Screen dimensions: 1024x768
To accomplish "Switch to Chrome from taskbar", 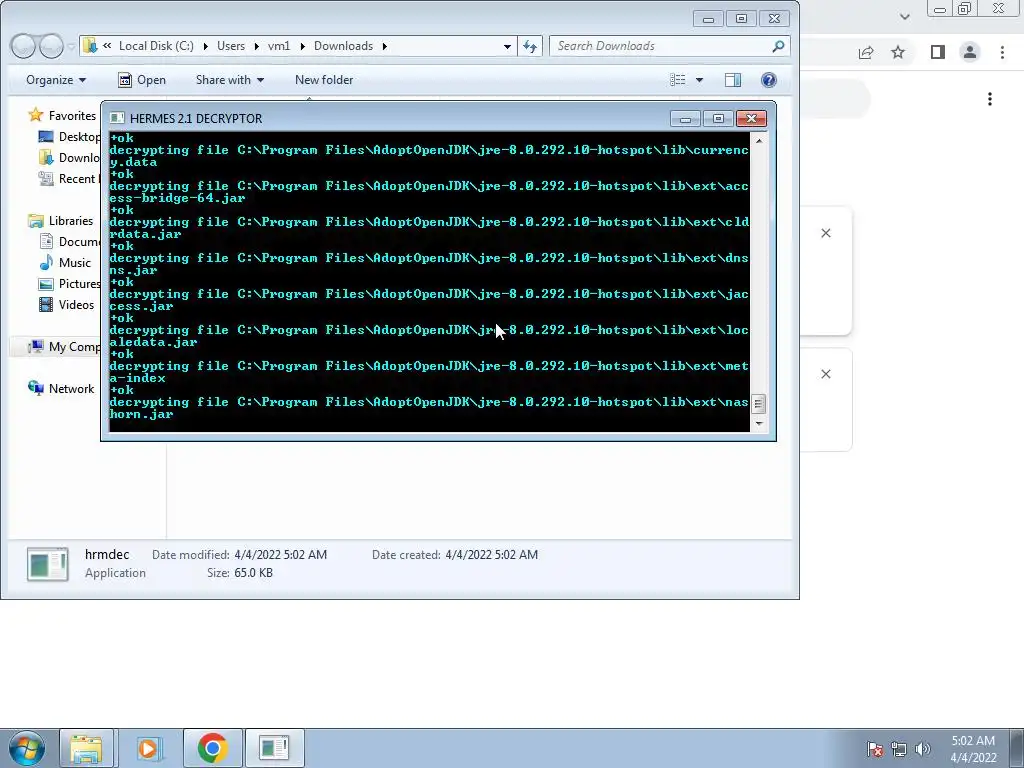I will [x=212, y=748].
